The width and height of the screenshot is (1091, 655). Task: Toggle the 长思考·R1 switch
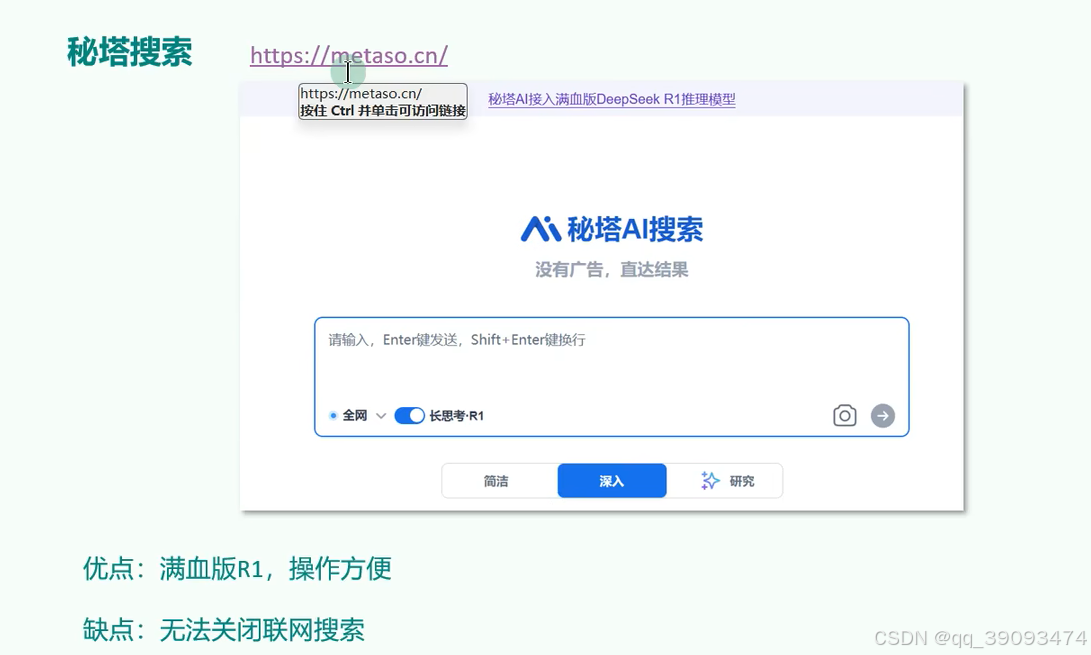tap(409, 416)
